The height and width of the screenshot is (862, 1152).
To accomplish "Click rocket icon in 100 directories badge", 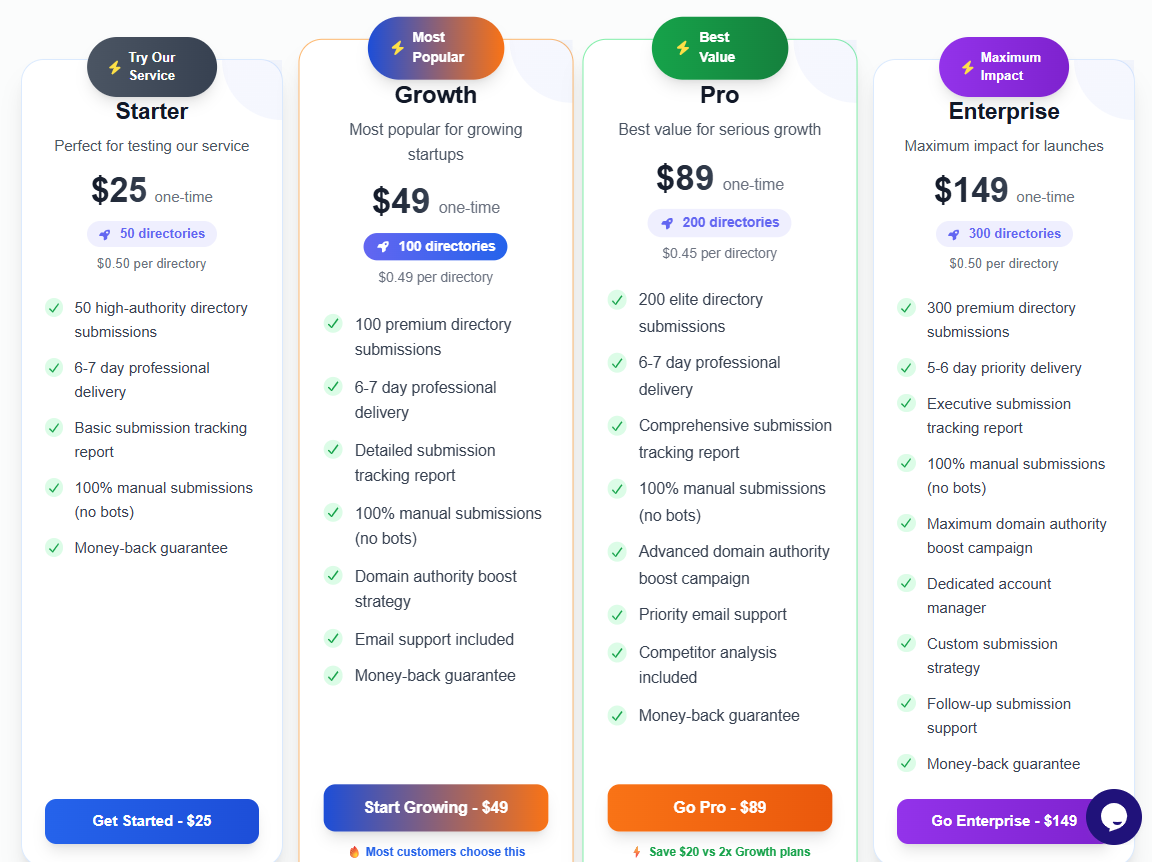I will 382,247.
